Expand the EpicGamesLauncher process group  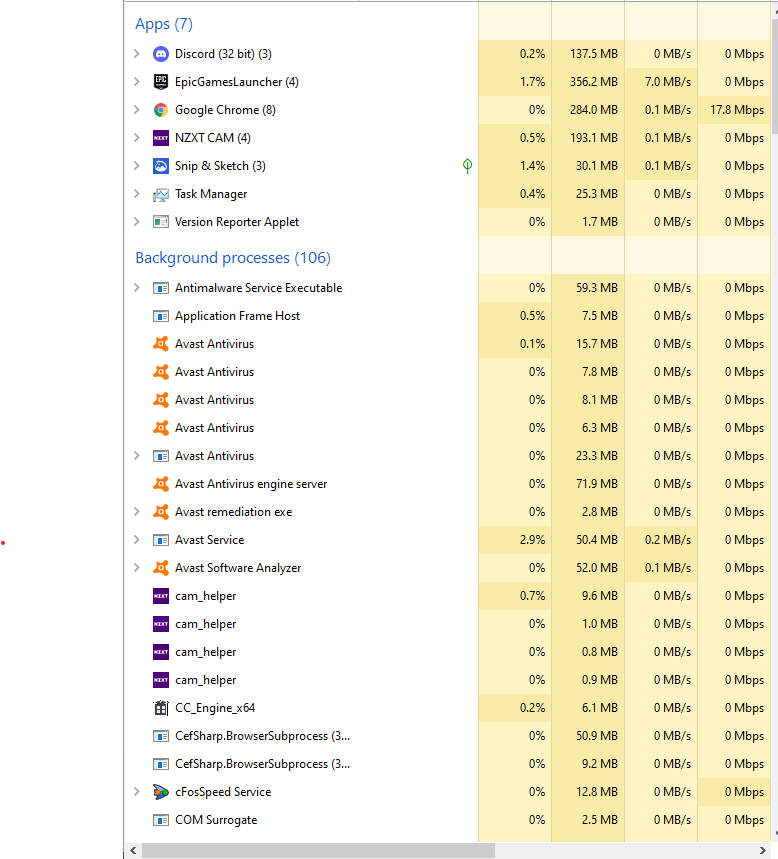click(137, 82)
